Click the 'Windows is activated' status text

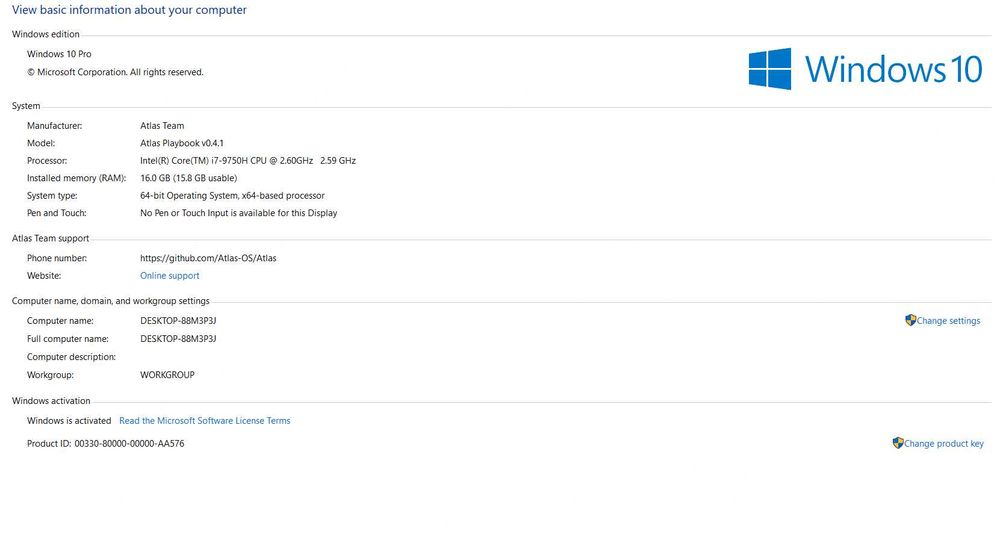(69, 421)
